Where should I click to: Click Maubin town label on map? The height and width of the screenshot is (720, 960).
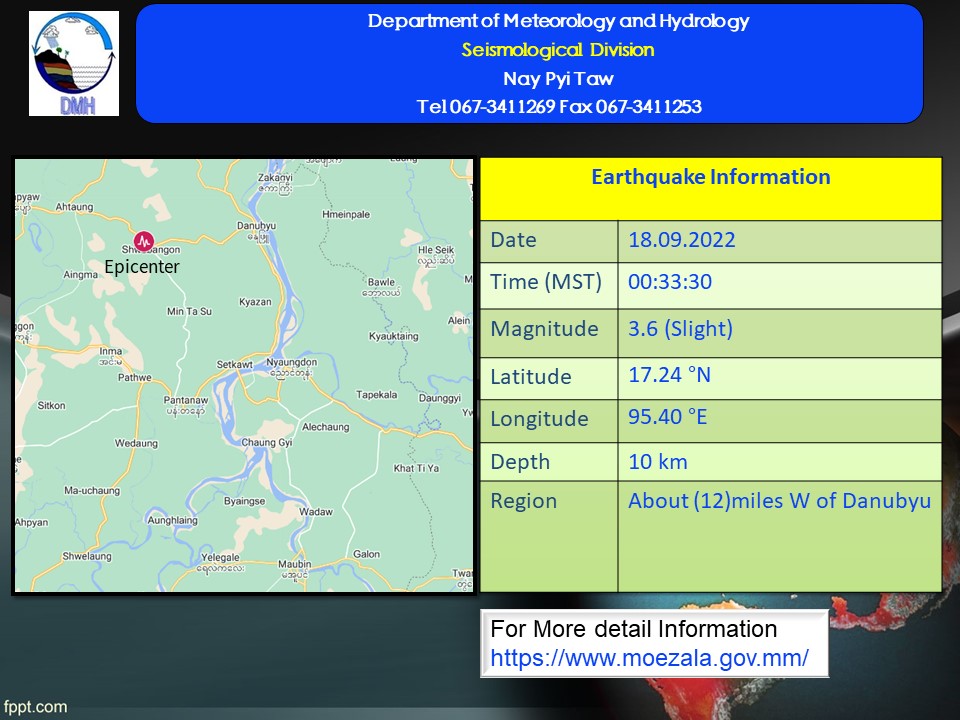[x=294, y=564]
